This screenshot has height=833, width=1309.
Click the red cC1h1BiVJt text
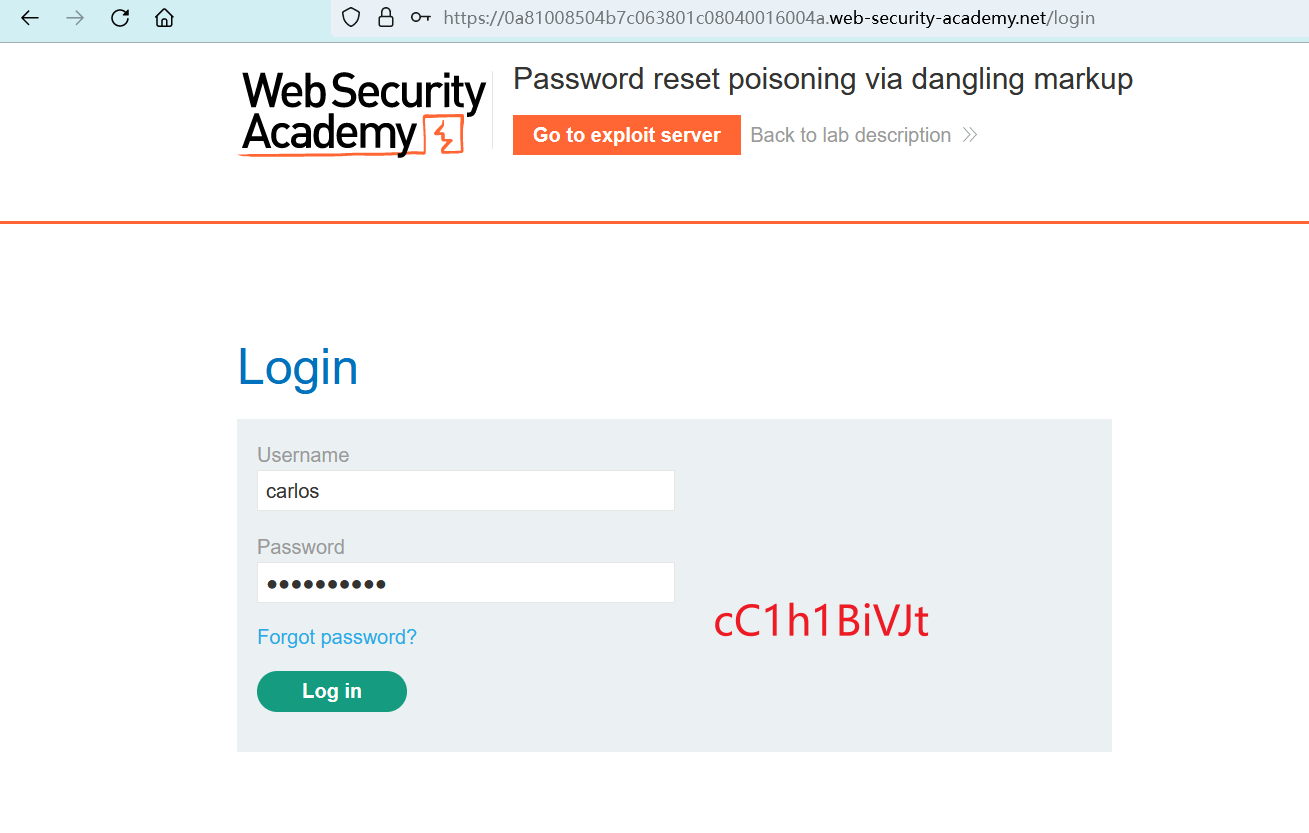821,622
